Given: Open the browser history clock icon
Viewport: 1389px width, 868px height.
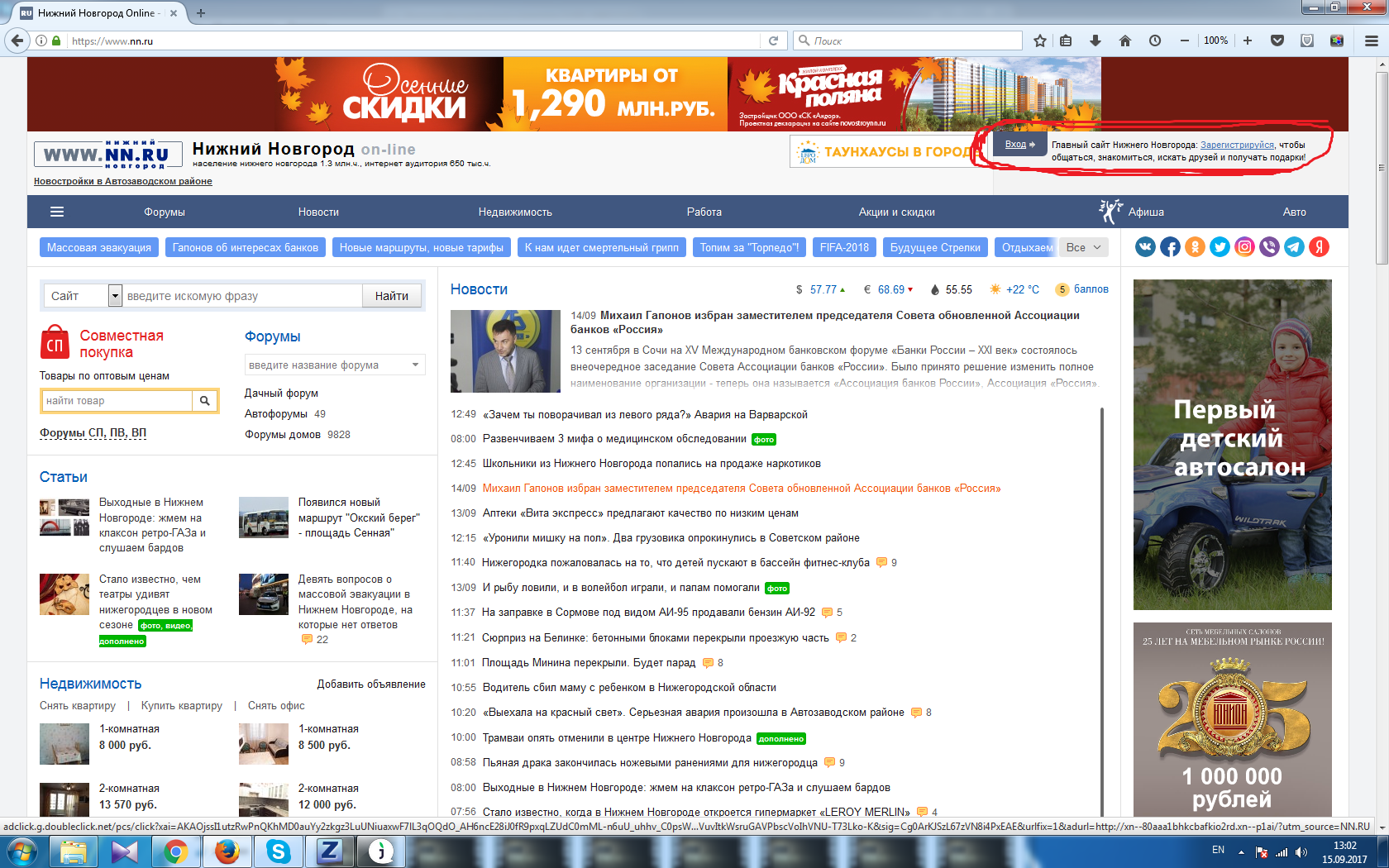Looking at the screenshot, I should (x=1155, y=41).
